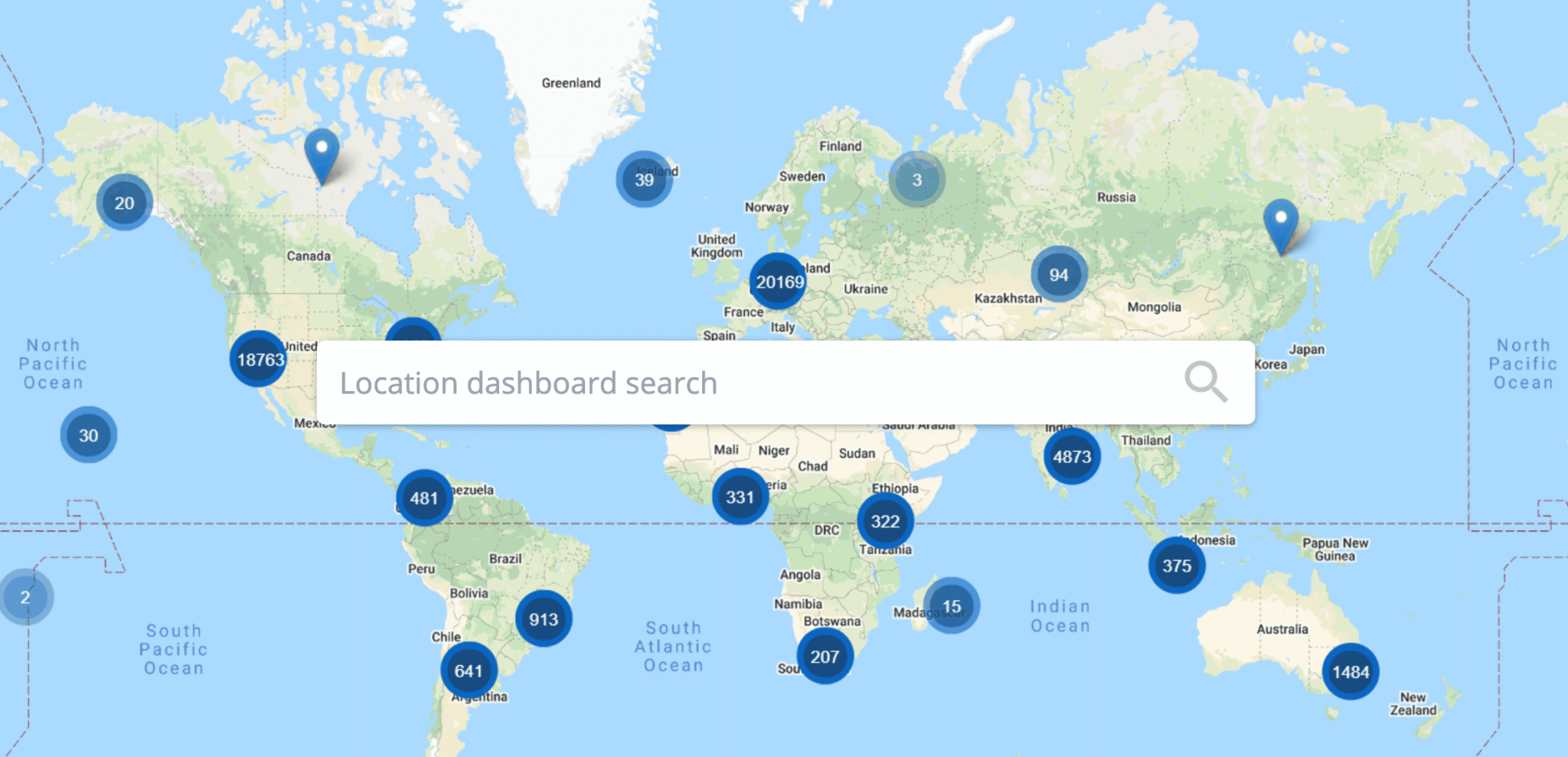
Task: Click the search magnifier icon
Action: coord(1204,381)
